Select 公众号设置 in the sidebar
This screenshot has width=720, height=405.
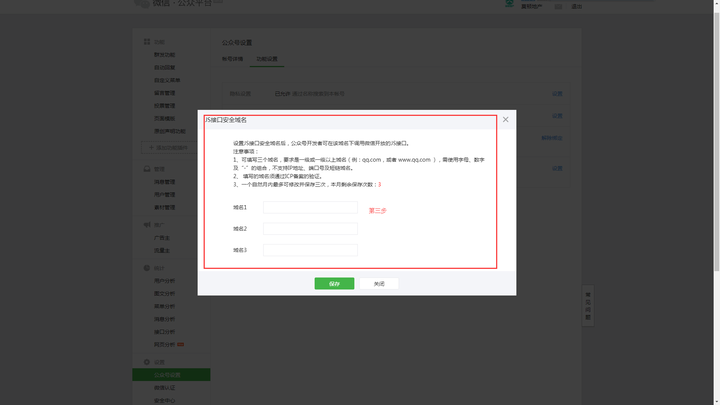coord(171,375)
